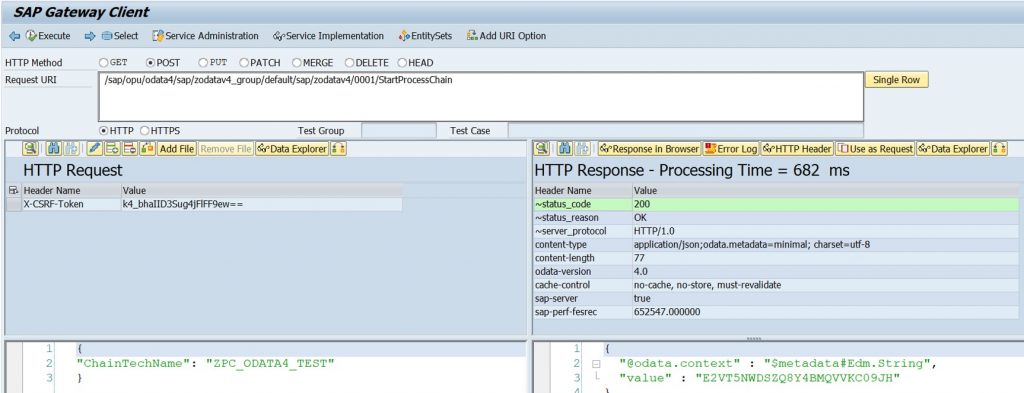This screenshot has width=1024, height=393.
Task: Click the Request URI text box
Action: click(x=481, y=97)
